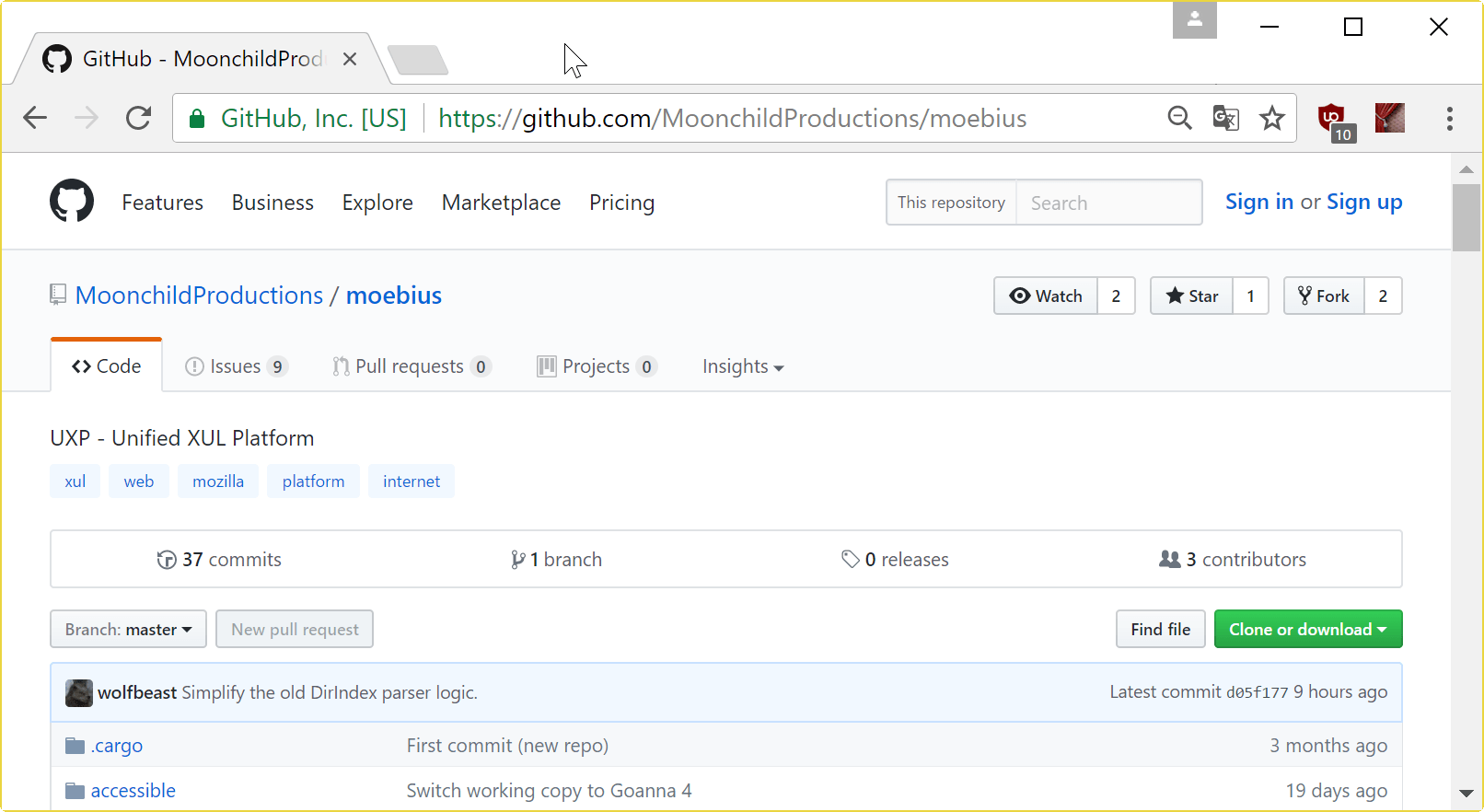Click the scrollbar down arrow

point(1467,794)
